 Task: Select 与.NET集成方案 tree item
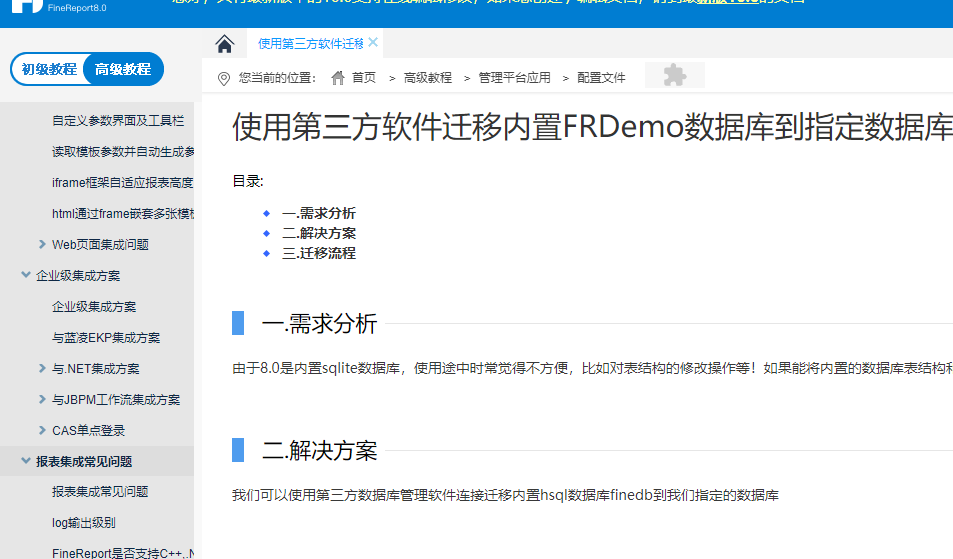95,369
